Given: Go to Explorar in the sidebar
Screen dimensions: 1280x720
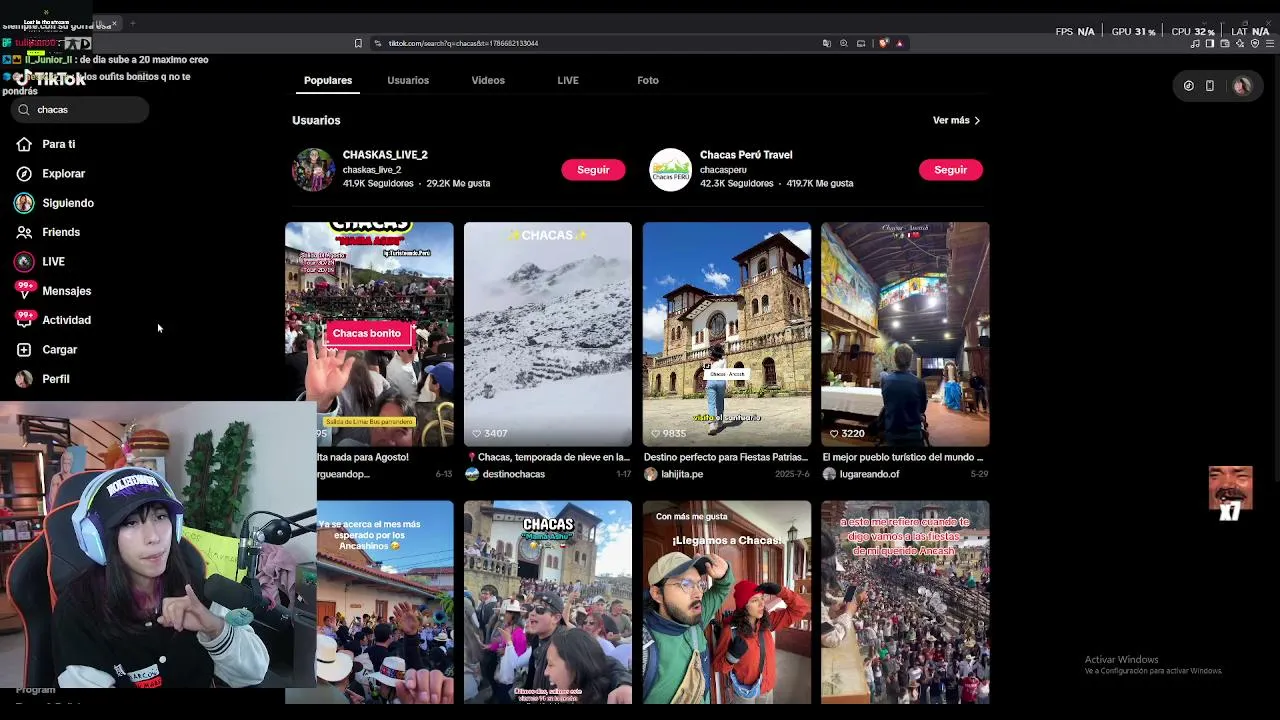Looking at the screenshot, I should 63,173.
